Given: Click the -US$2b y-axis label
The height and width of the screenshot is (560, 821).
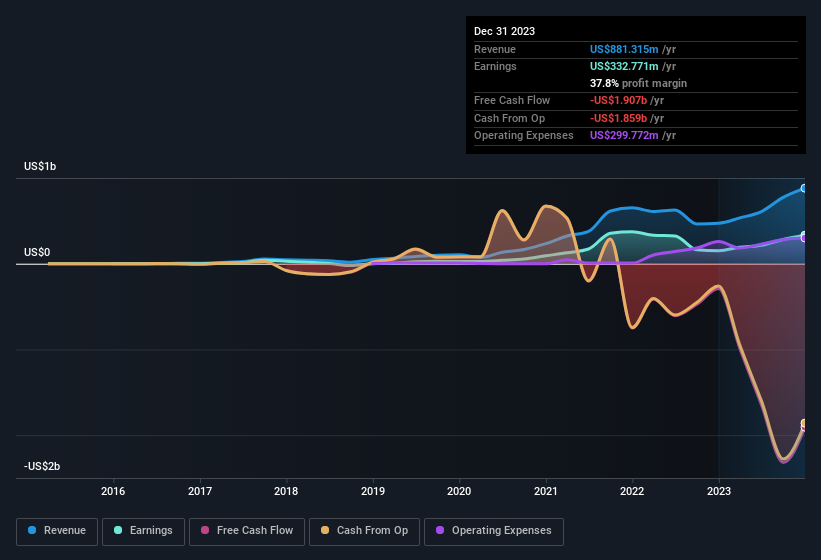Looking at the screenshot, I should click(42, 466).
